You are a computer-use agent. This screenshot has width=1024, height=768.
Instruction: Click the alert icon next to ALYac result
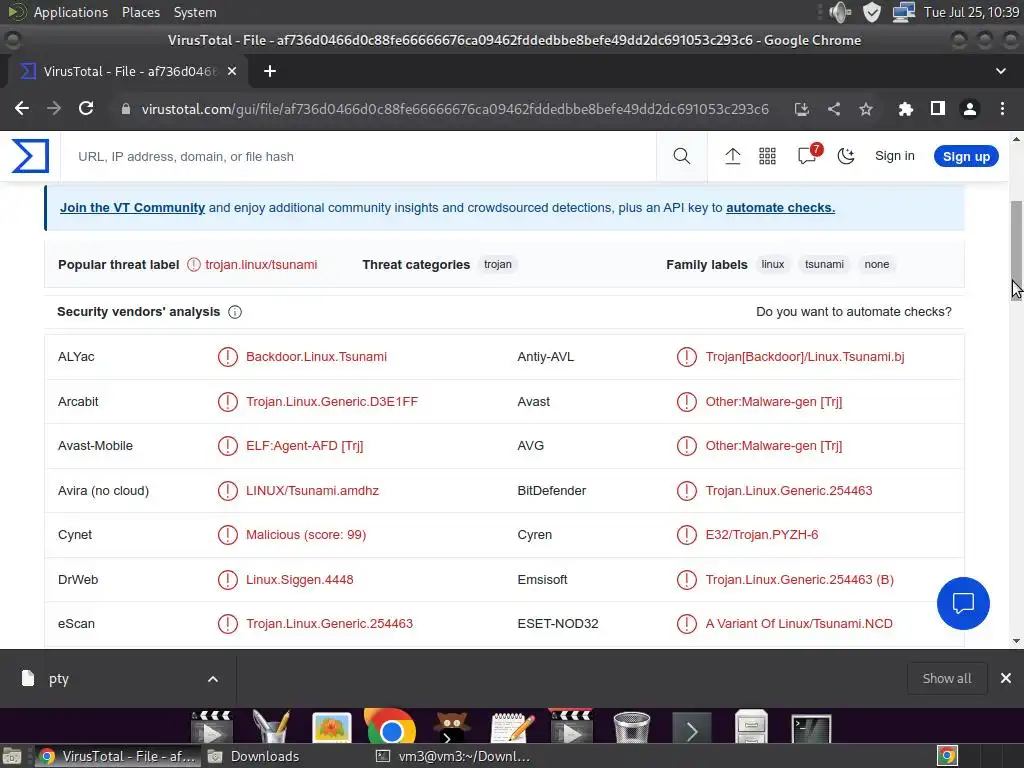tap(227, 357)
